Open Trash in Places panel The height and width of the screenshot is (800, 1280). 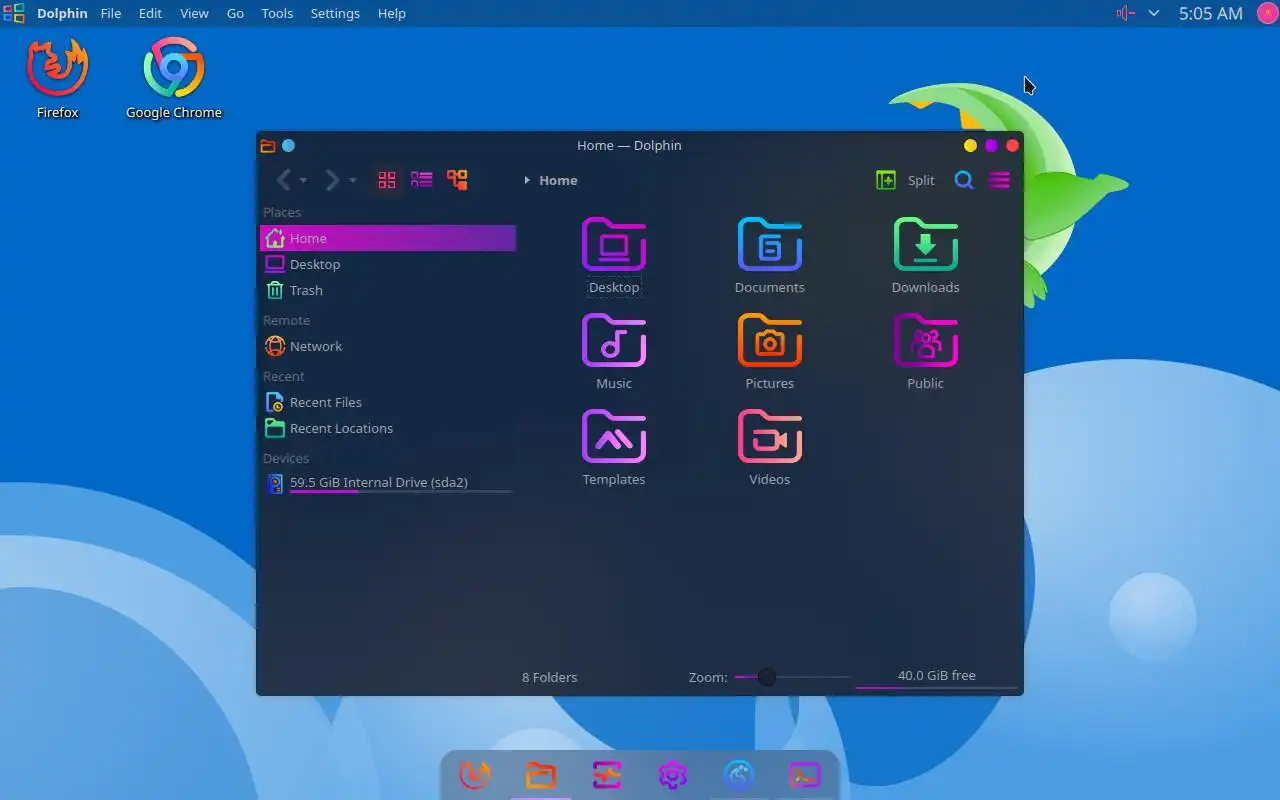pyautogui.click(x=388, y=290)
